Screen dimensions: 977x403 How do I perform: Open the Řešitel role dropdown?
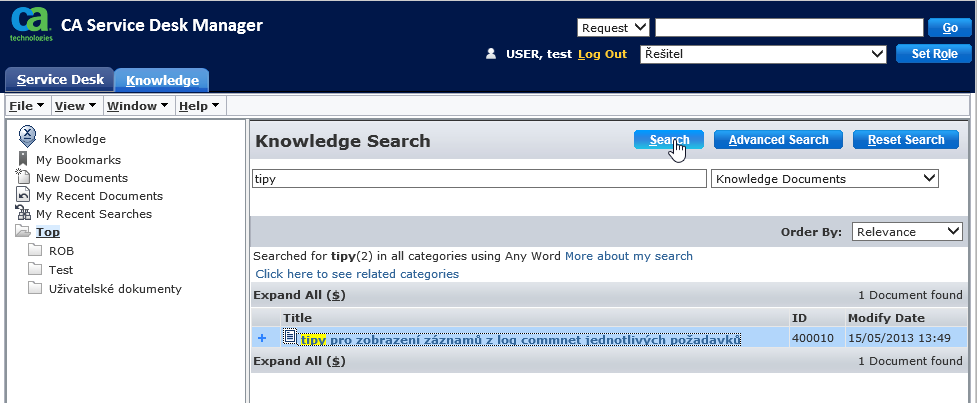[763, 54]
